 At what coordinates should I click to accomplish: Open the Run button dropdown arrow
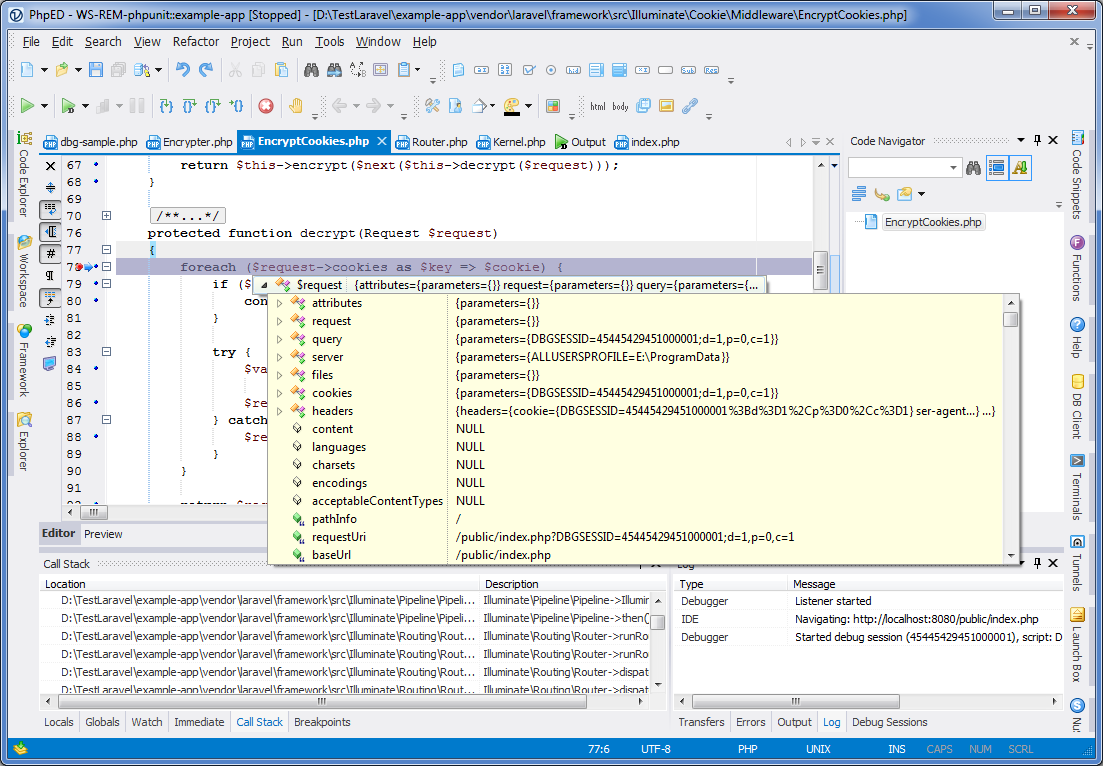pos(44,106)
